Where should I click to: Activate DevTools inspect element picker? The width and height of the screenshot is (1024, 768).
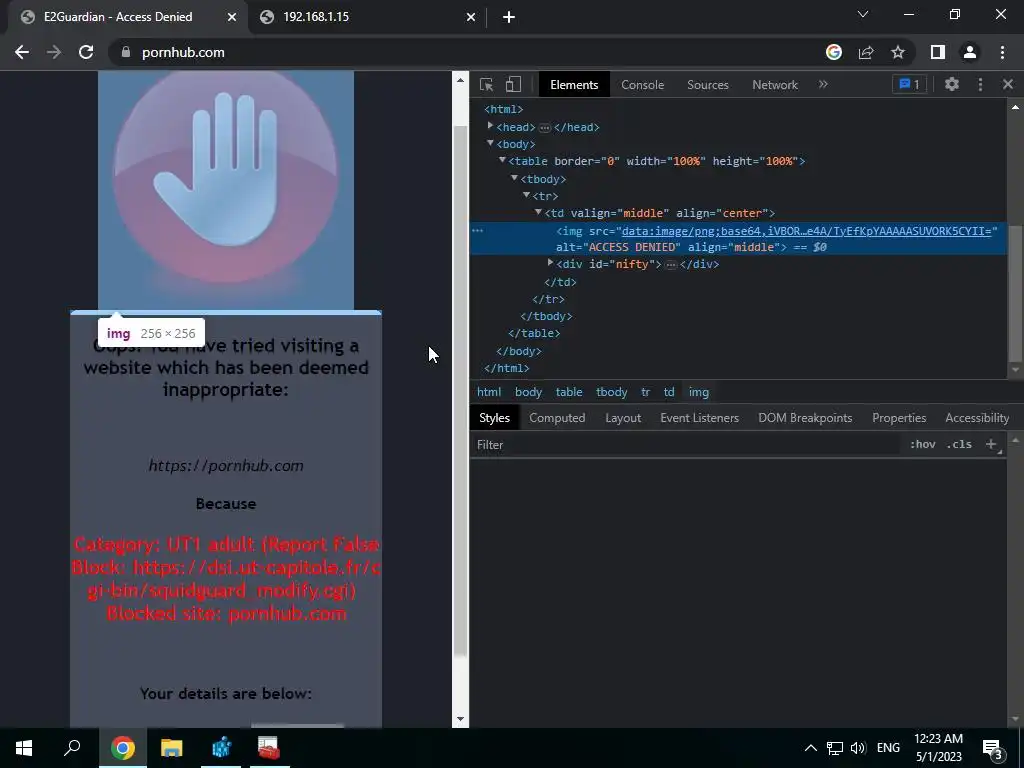click(487, 84)
